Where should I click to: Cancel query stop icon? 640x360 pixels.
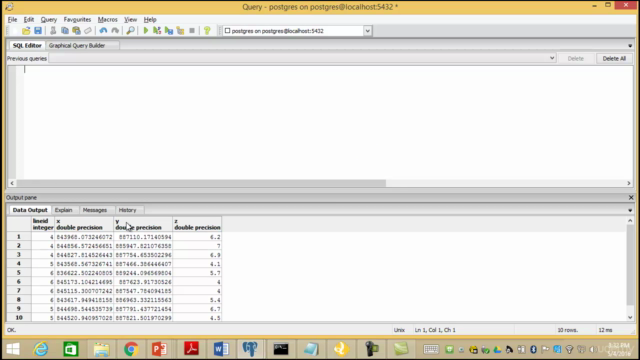pyautogui.click(x=192, y=31)
